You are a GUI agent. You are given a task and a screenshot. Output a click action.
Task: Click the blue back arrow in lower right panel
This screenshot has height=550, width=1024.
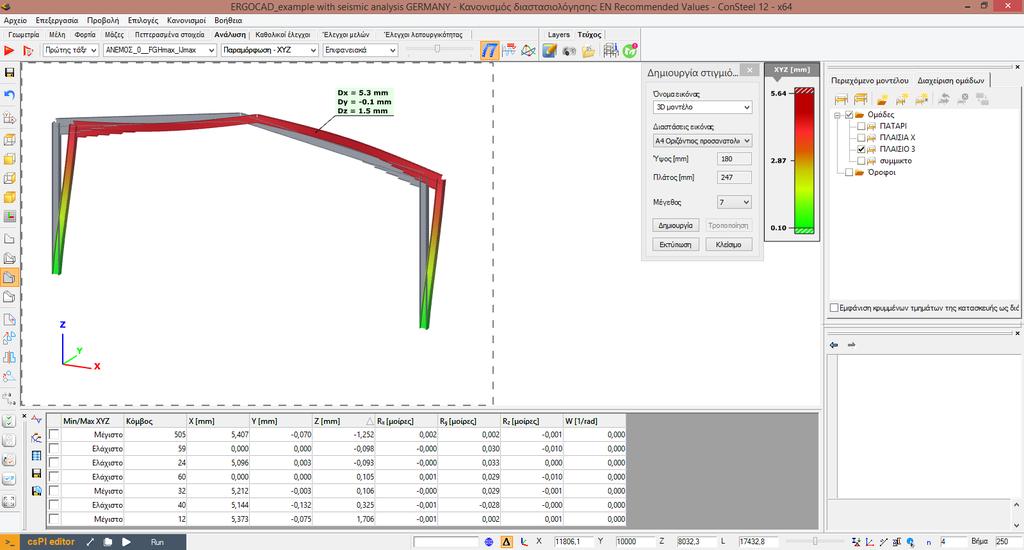[x=834, y=345]
